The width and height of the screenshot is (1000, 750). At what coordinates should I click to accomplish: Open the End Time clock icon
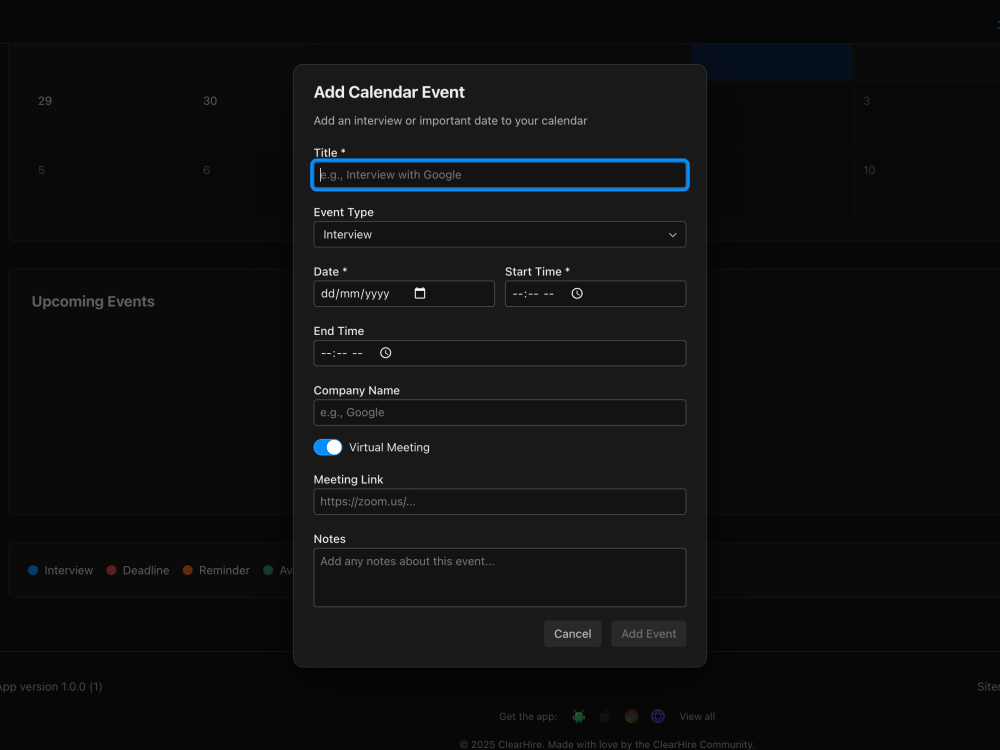[385, 353]
